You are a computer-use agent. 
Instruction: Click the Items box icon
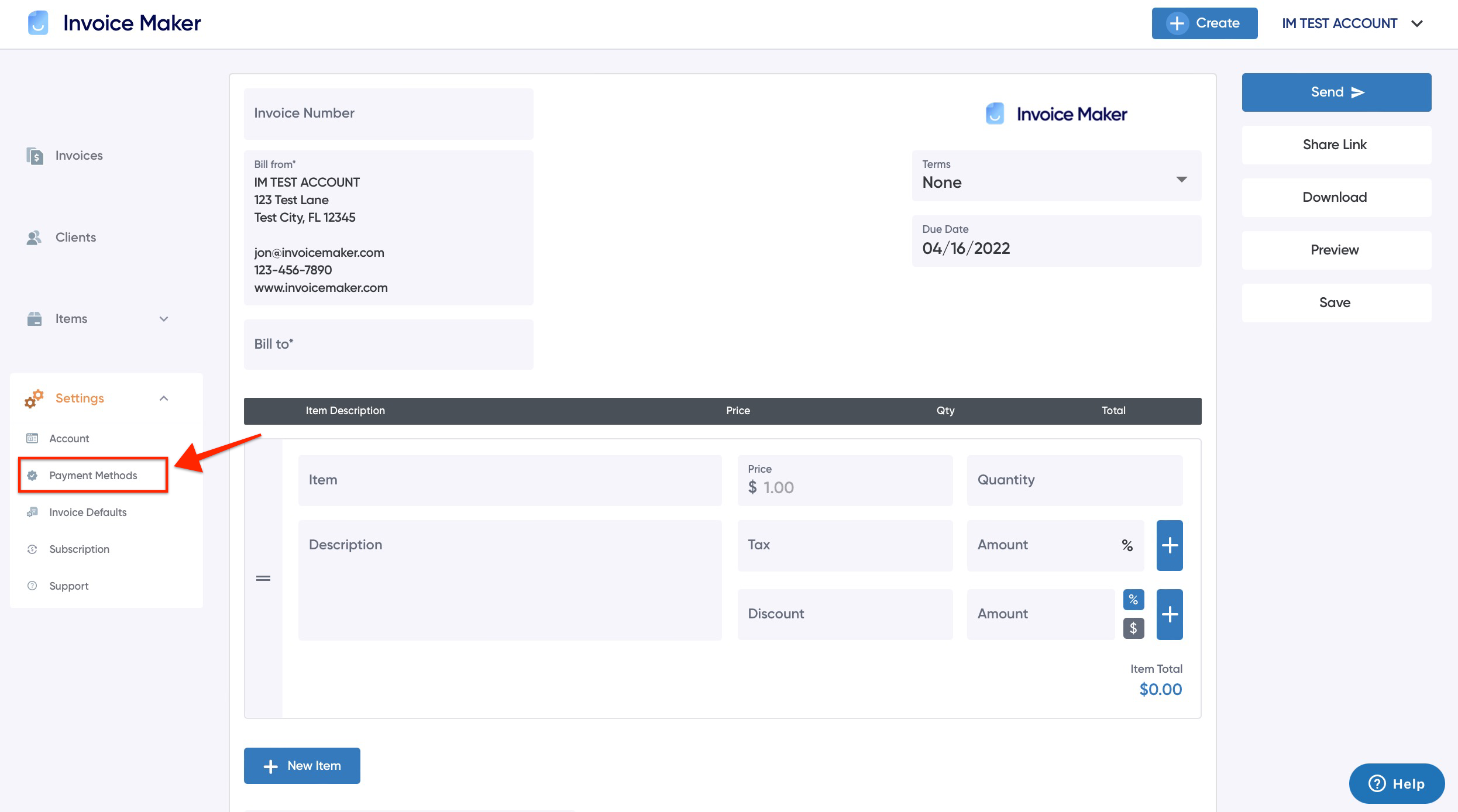pyautogui.click(x=35, y=319)
